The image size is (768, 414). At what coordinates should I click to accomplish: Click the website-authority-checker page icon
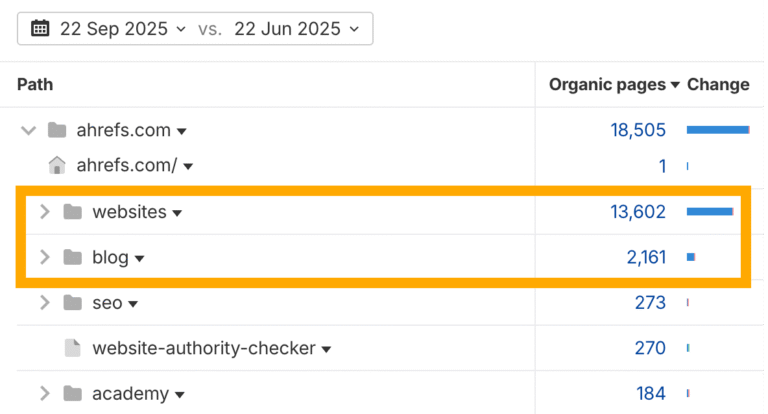coord(72,348)
